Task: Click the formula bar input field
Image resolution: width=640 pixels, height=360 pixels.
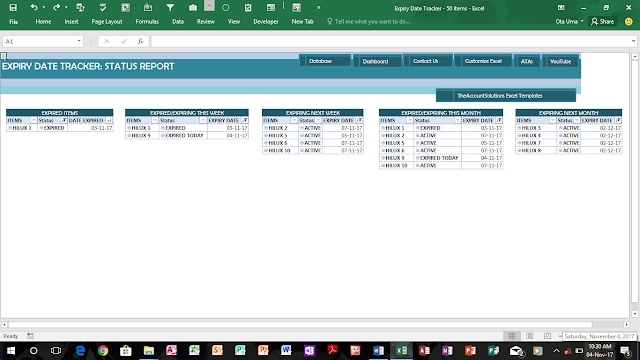Action: coord(391,41)
